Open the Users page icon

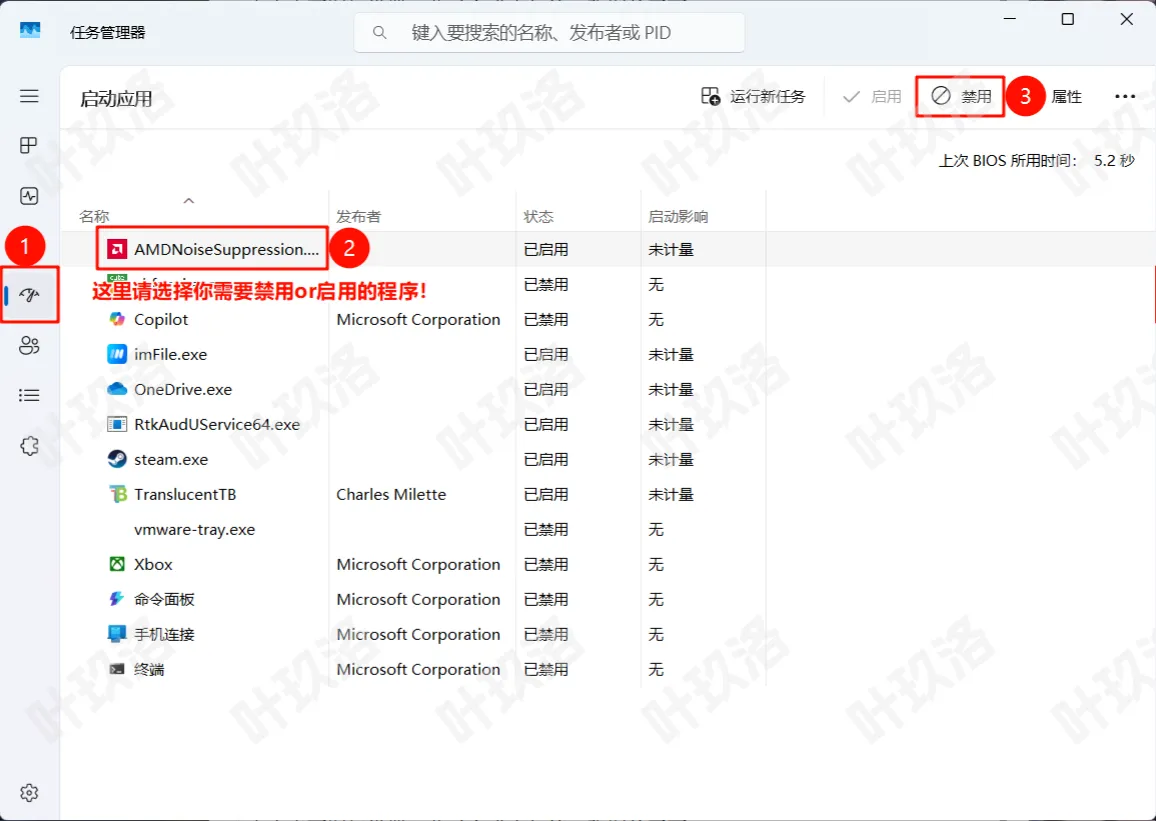tap(29, 346)
